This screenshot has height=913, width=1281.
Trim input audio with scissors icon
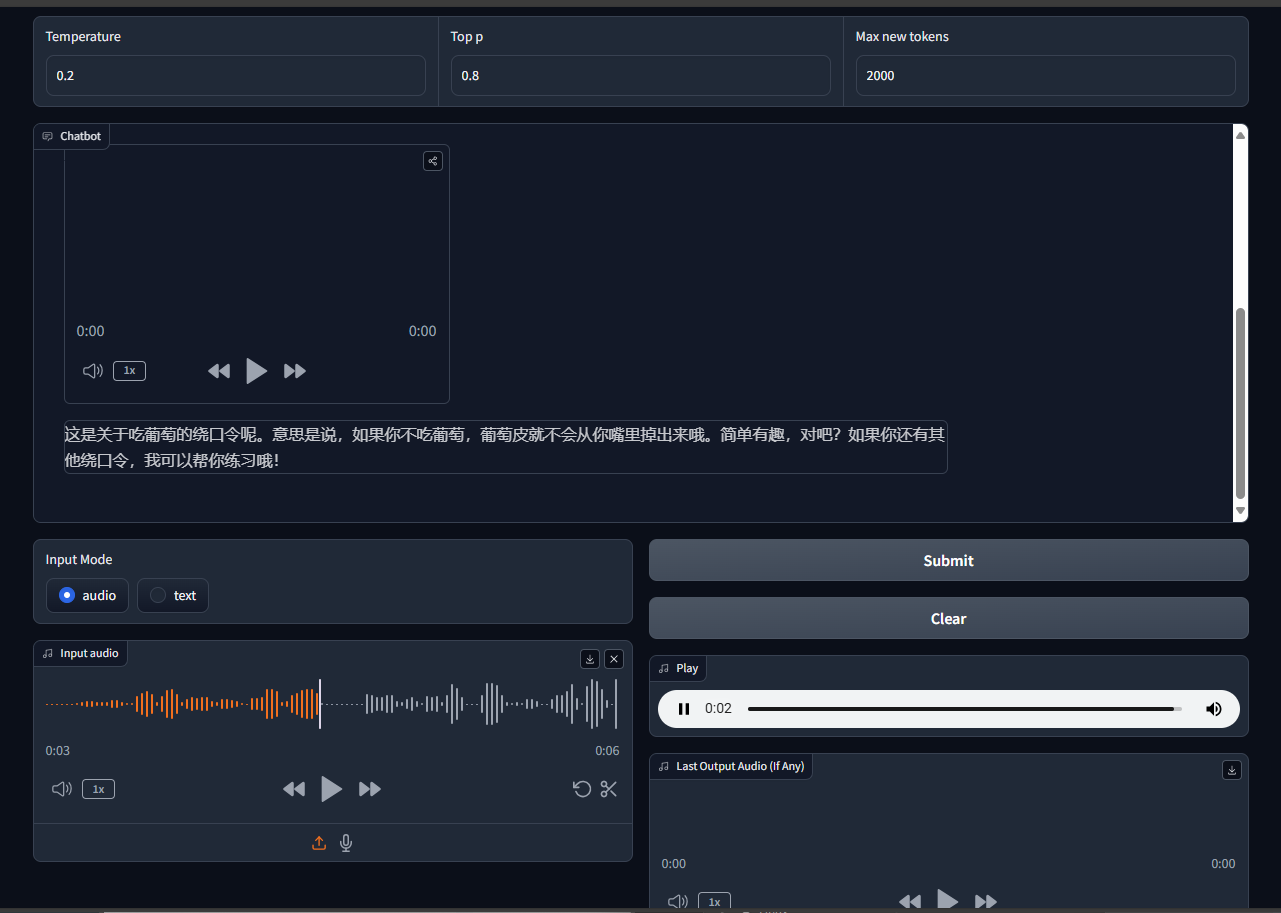click(x=608, y=789)
